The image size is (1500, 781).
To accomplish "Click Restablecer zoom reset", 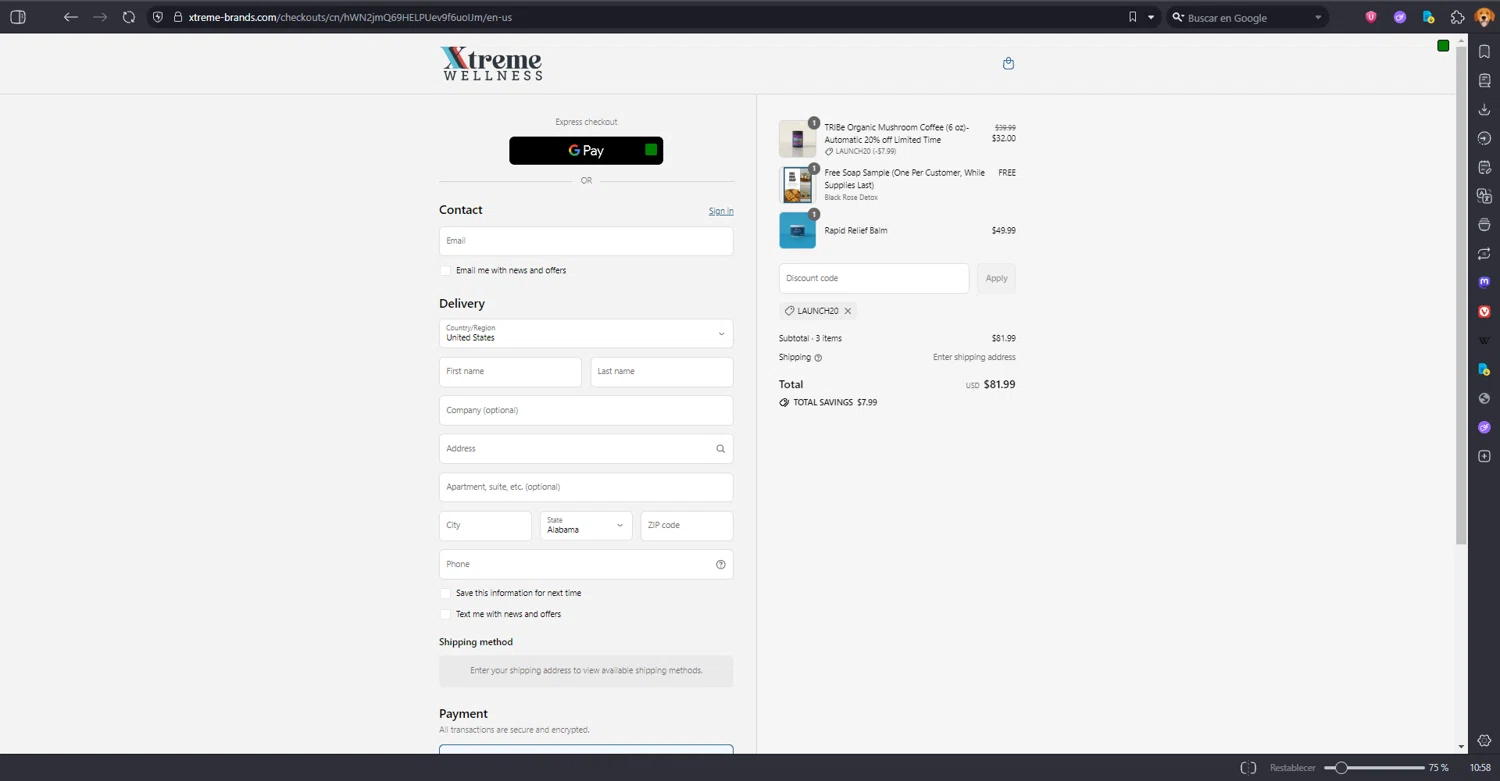I will [1292, 768].
